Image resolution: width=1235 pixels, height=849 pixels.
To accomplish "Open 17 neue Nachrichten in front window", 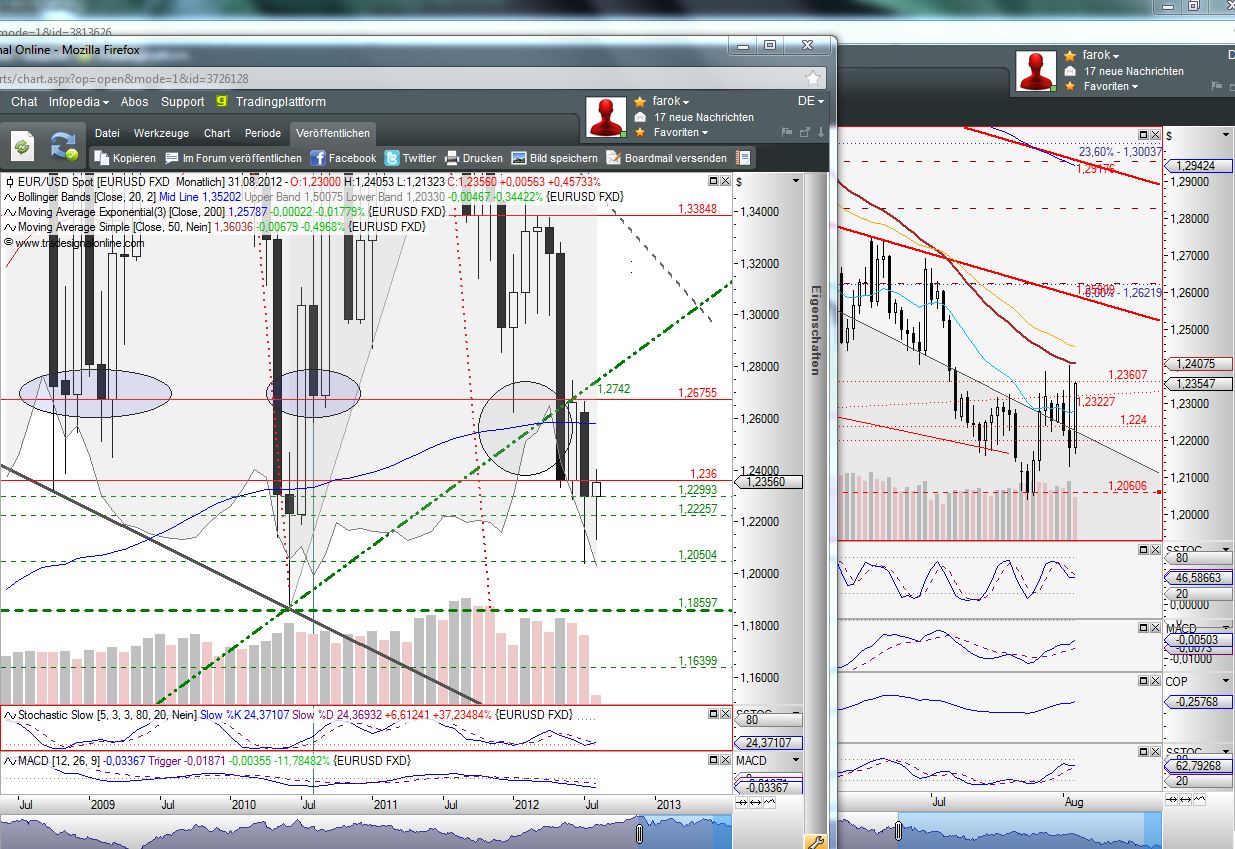I will pos(704,117).
